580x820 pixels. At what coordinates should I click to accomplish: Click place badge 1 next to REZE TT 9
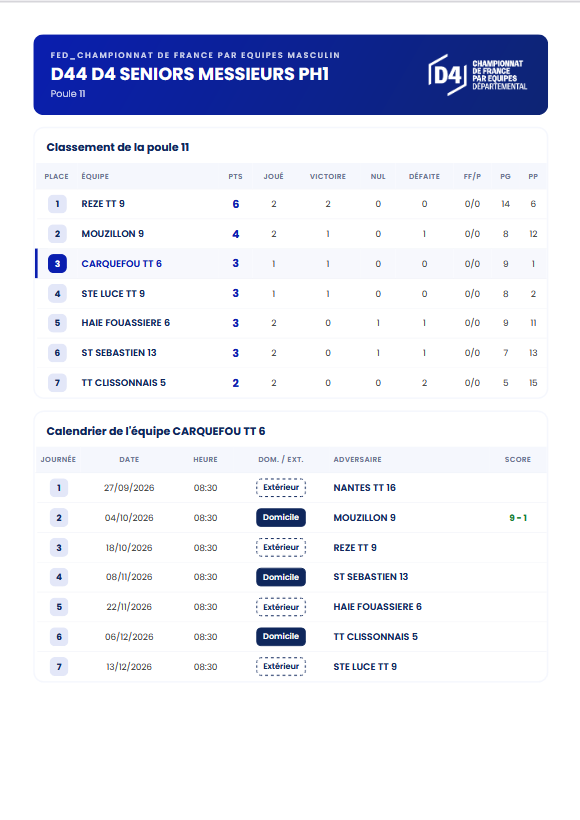pos(58,204)
